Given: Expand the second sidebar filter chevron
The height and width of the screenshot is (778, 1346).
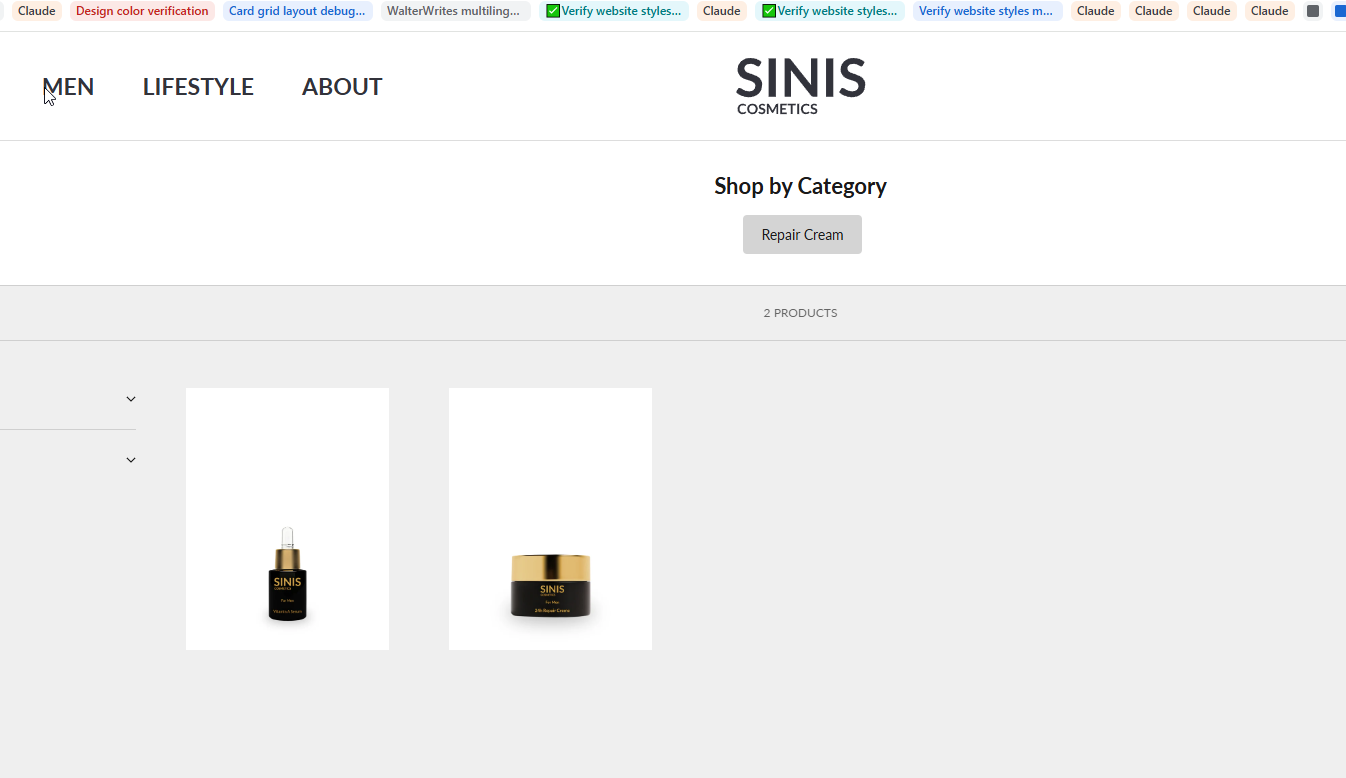Looking at the screenshot, I should [x=130, y=460].
